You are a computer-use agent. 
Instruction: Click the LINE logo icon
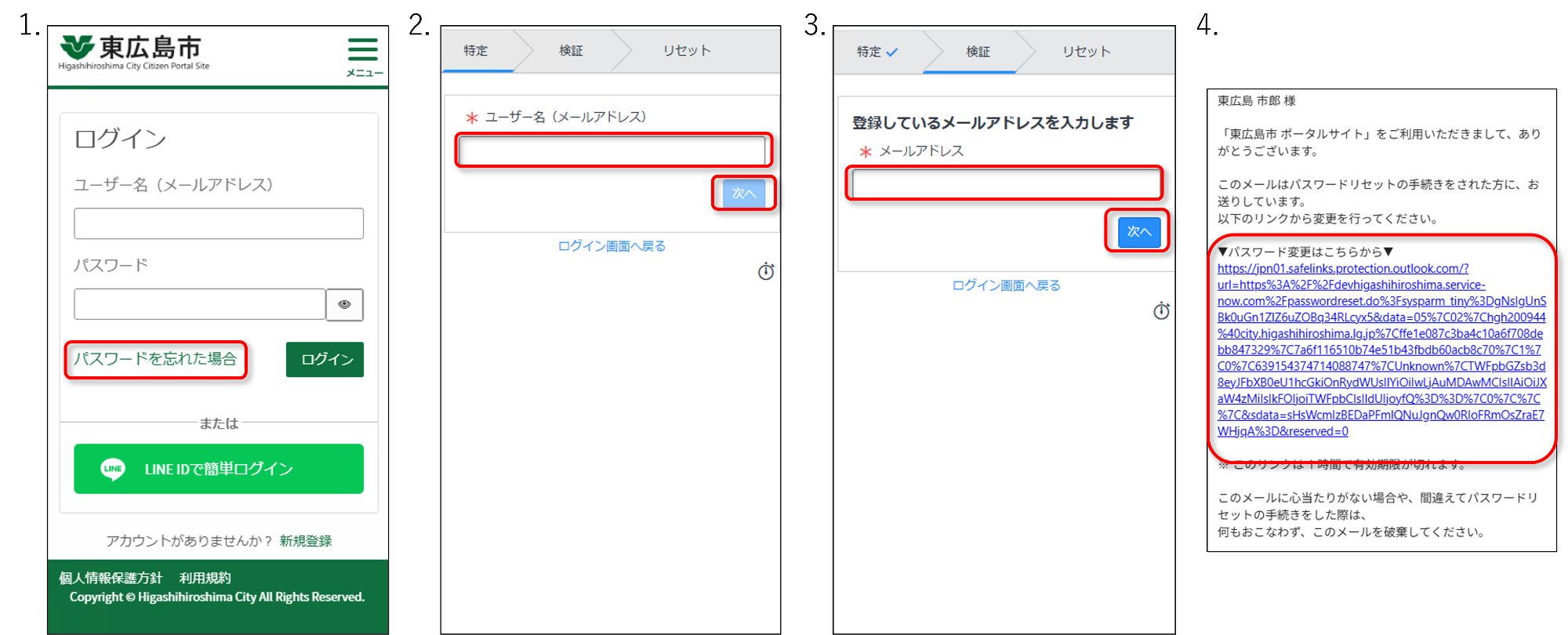pyautogui.click(x=113, y=469)
